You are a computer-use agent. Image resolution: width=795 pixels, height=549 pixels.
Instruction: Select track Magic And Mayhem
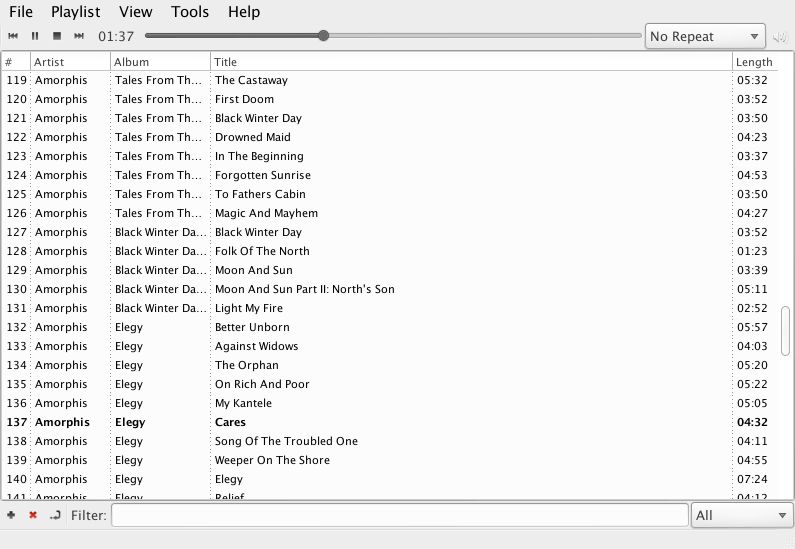point(390,213)
